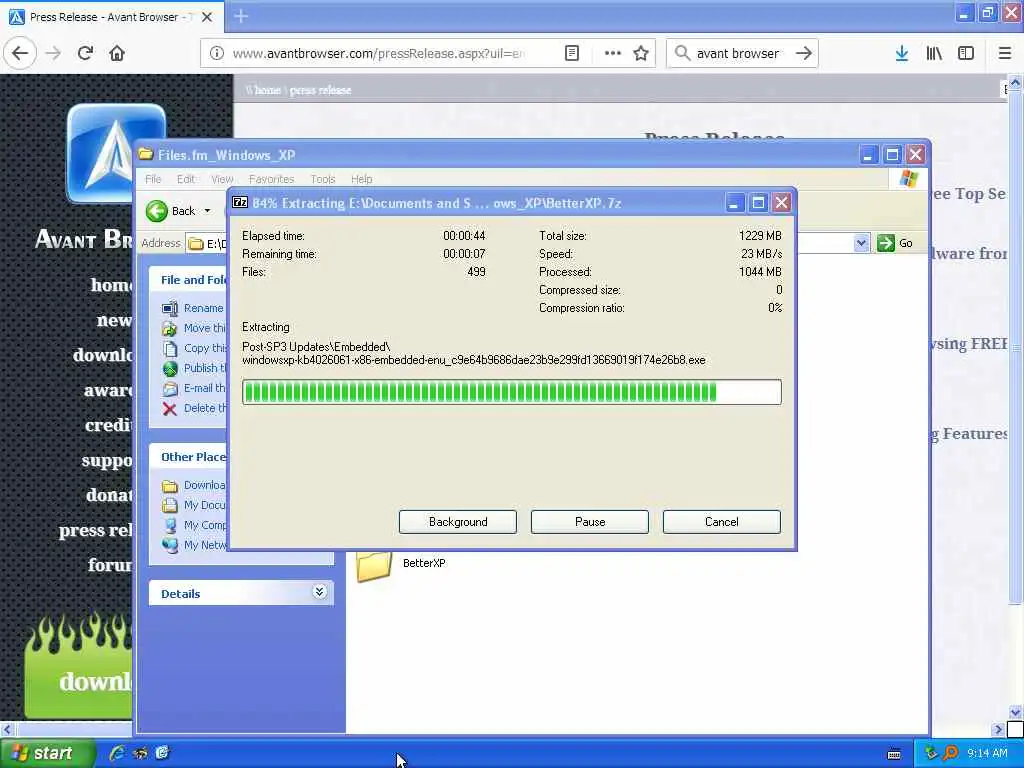Click the E-mail this folder icon
The height and width of the screenshot is (768, 1024).
170,389
